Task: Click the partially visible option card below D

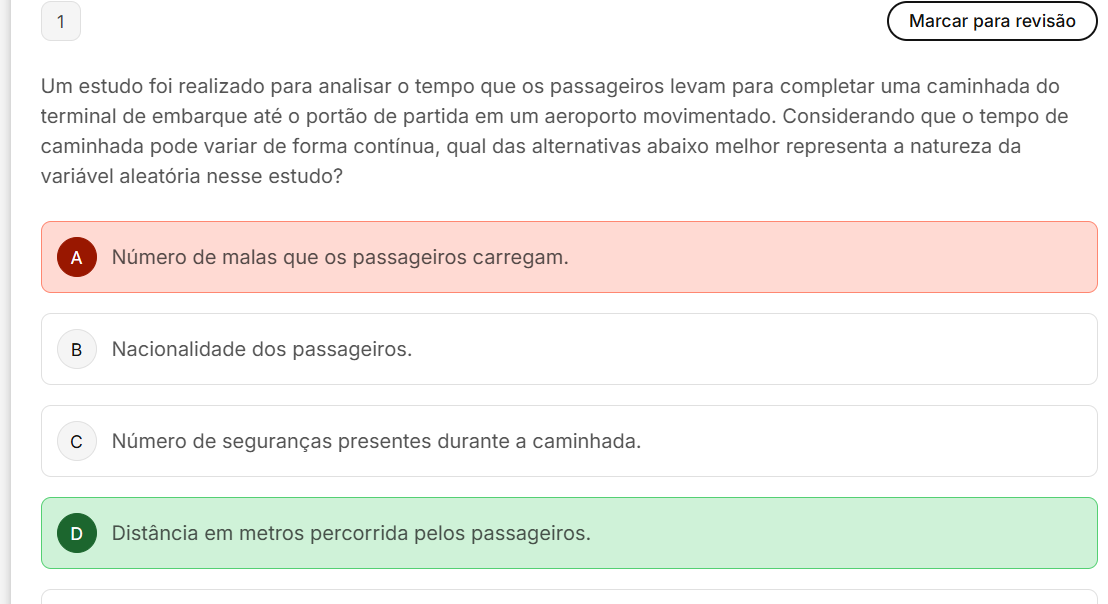Action: pos(569,596)
